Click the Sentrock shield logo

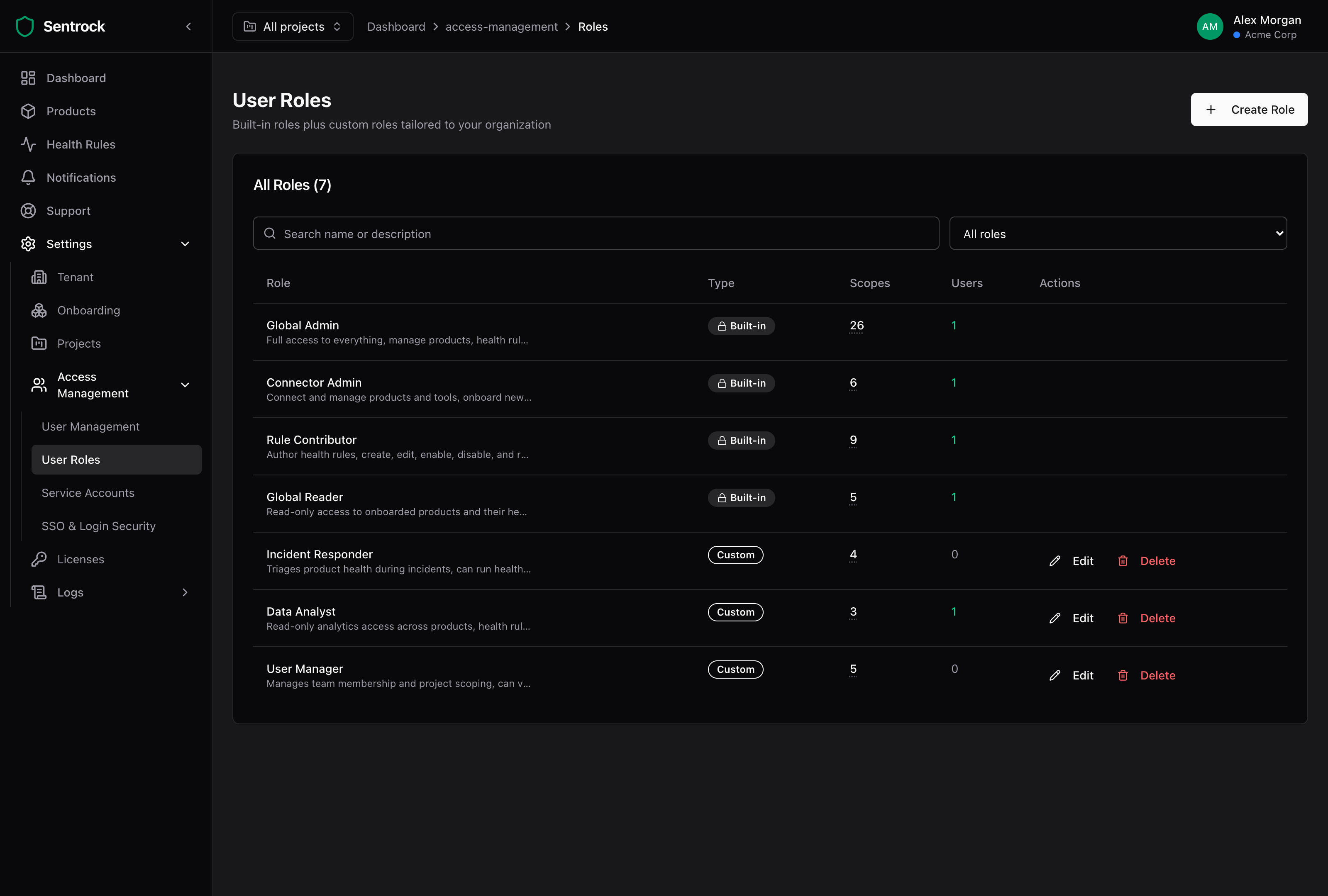pyautogui.click(x=25, y=26)
